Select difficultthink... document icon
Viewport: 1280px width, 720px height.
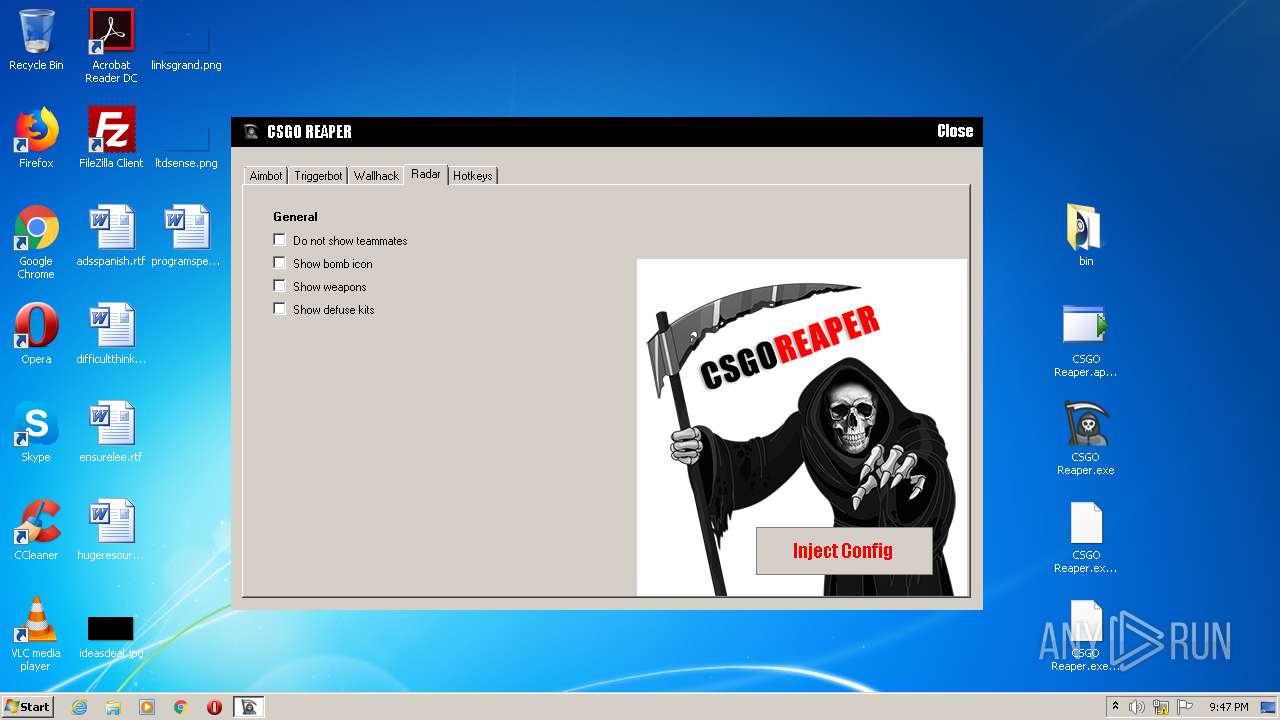pos(111,334)
